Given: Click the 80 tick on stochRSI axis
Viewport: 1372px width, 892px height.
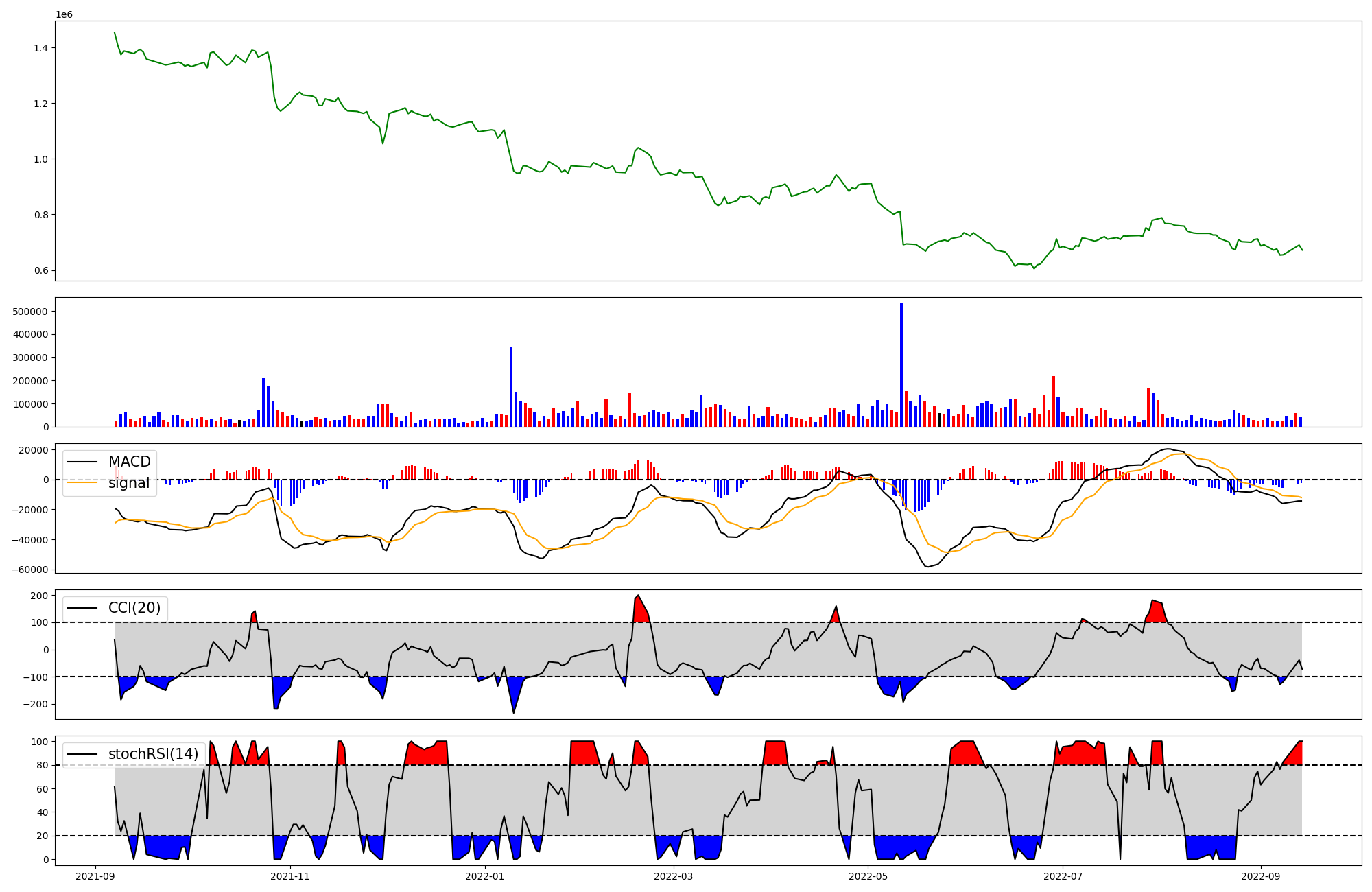Looking at the screenshot, I should click(43, 765).
